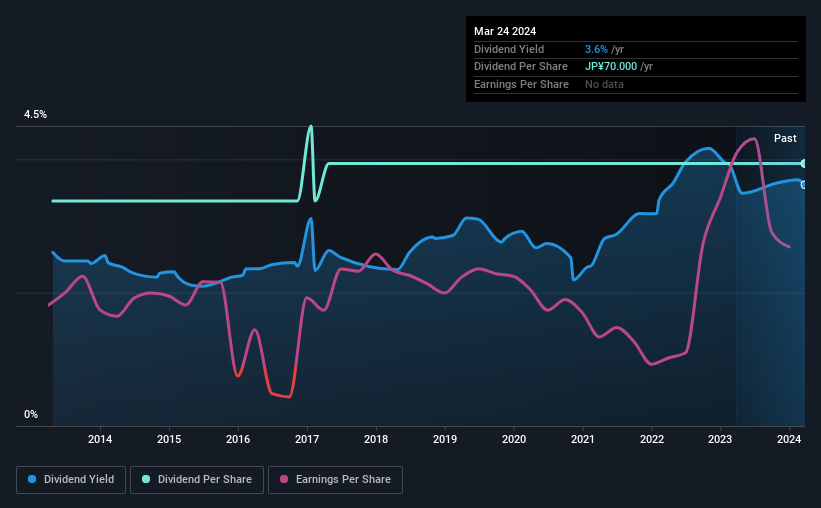The height and width of the screenshot is (508, 821).
Task: Click the teal dividend spike peak near 2017
Action: point(310,126)
